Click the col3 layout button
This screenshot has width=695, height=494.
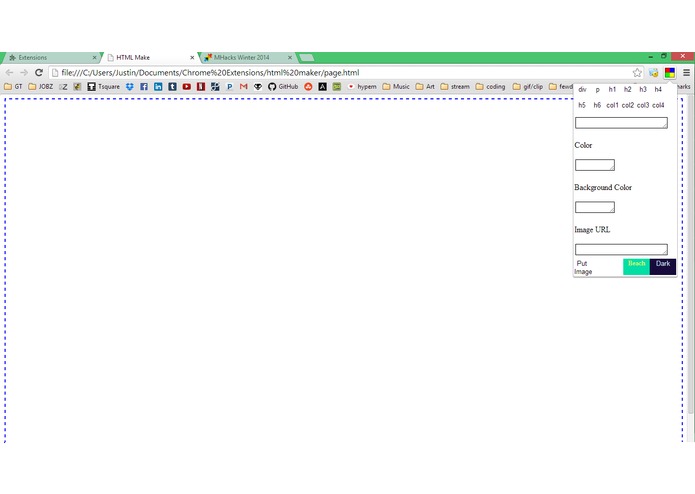click(643, 105)
